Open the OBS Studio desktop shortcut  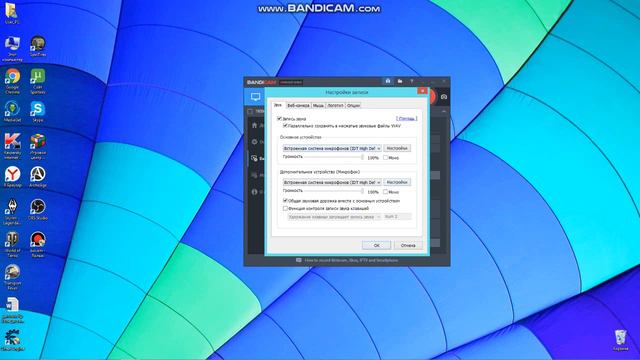point(38,209)
